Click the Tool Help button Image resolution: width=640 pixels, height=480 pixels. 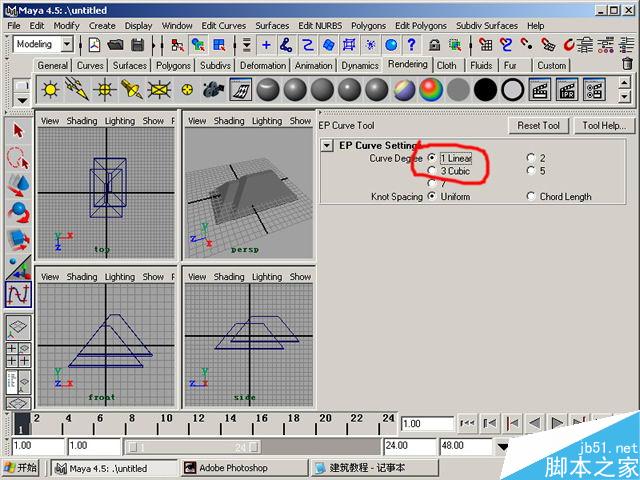604,126
